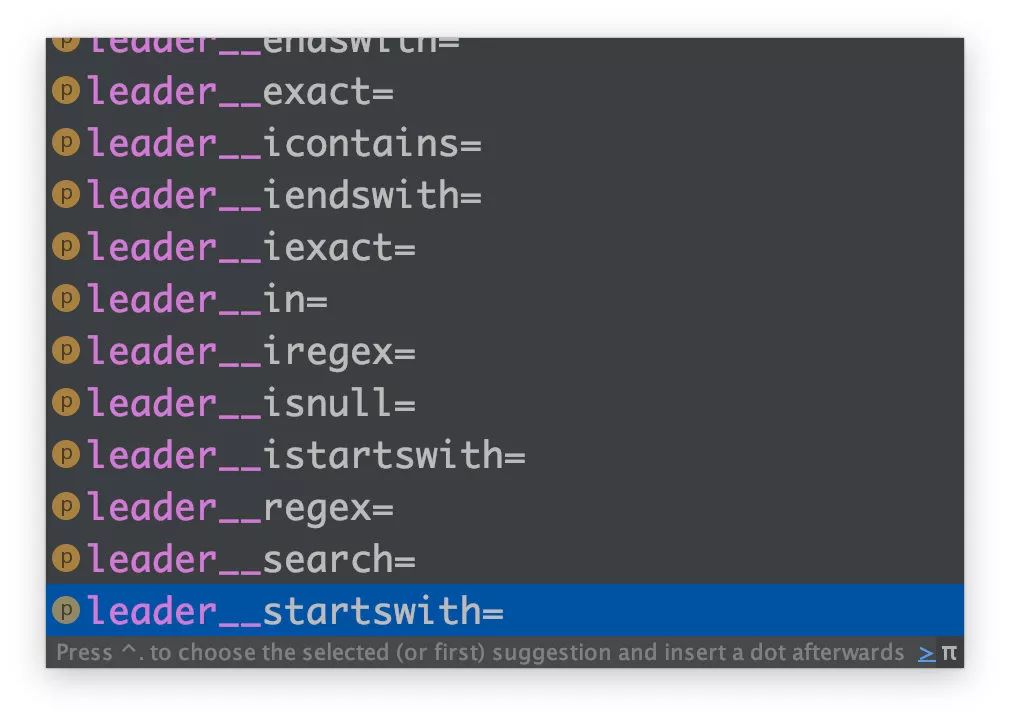Select the leader__exact= suggestion
Screen dimensions: 1010x722
pos(240,92)
